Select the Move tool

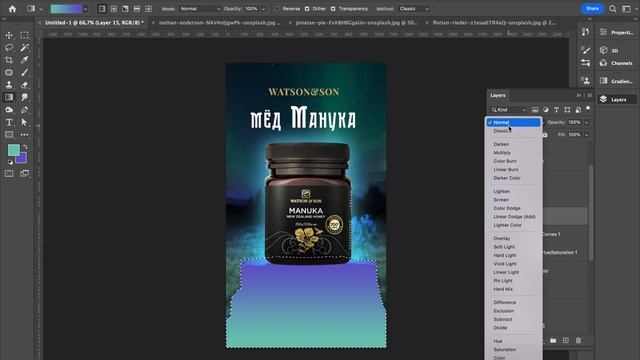click(9, 35)
